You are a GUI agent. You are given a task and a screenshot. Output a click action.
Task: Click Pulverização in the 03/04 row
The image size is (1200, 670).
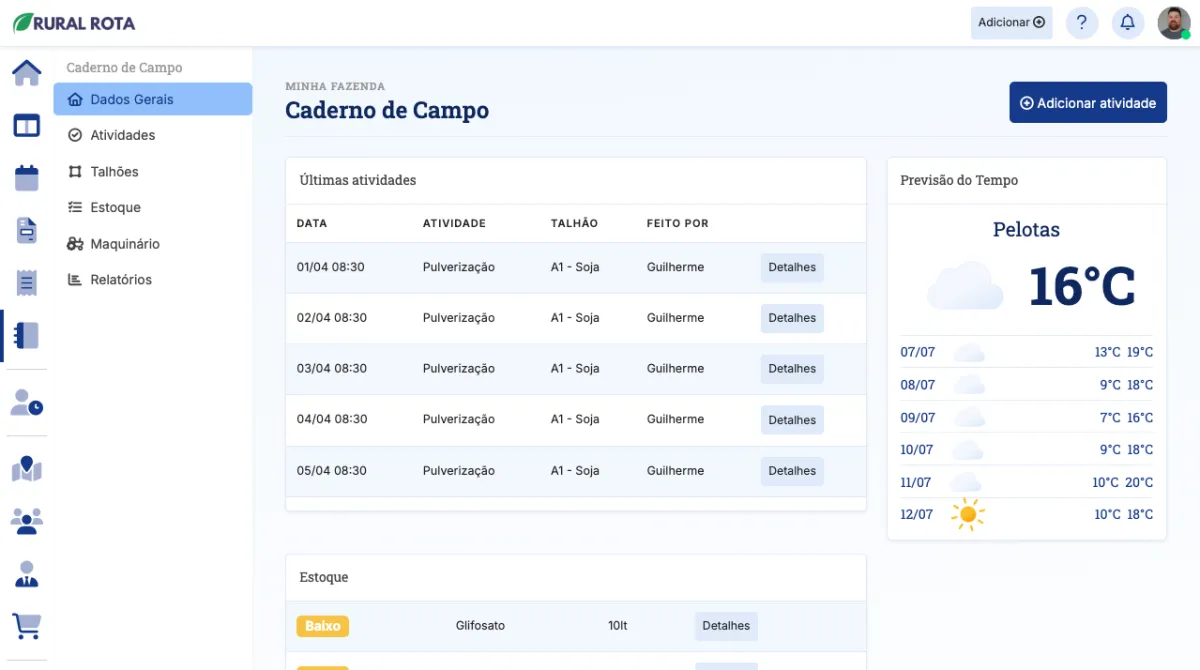459,368
